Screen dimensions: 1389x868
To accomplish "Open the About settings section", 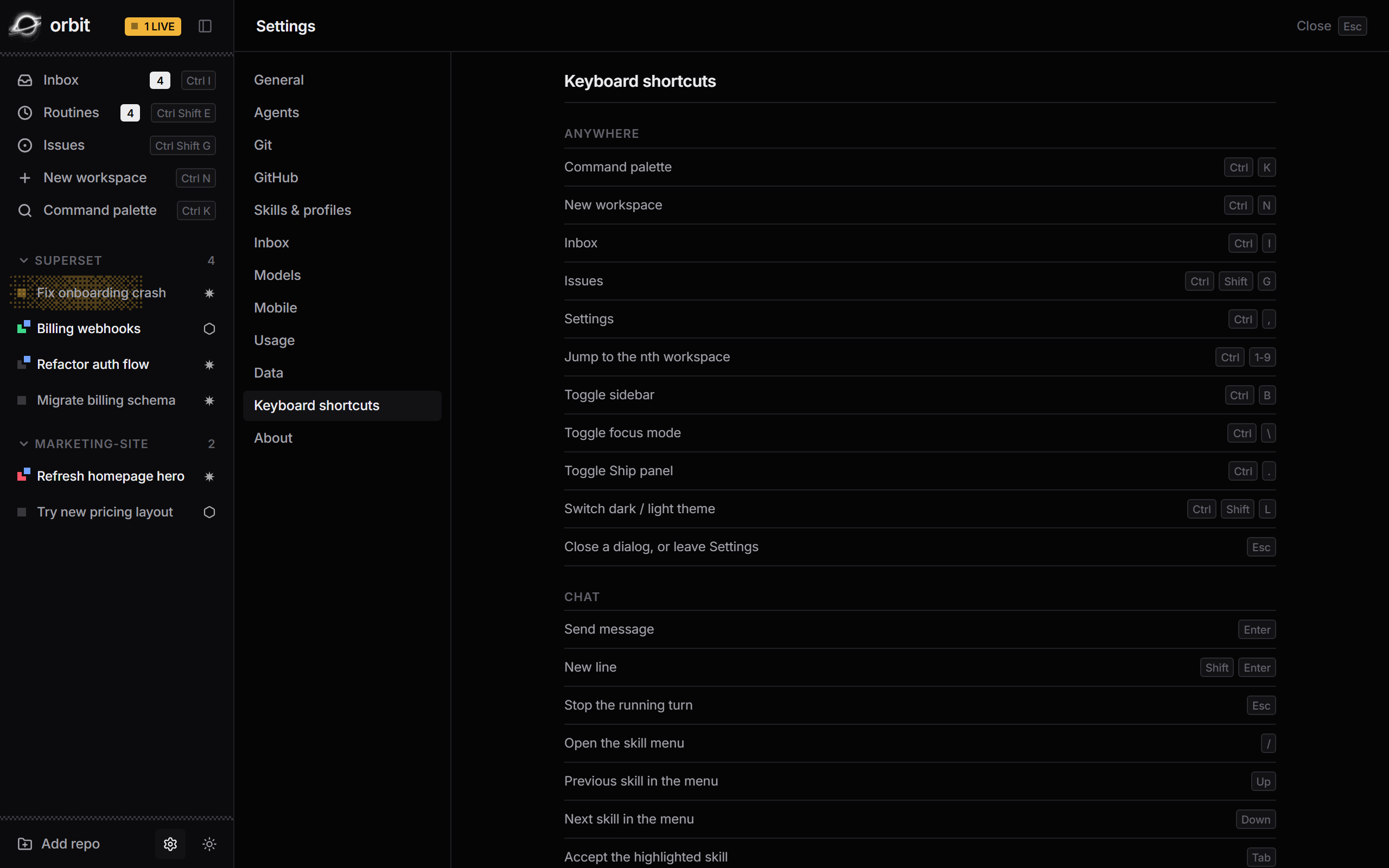I will pos(342,438).
